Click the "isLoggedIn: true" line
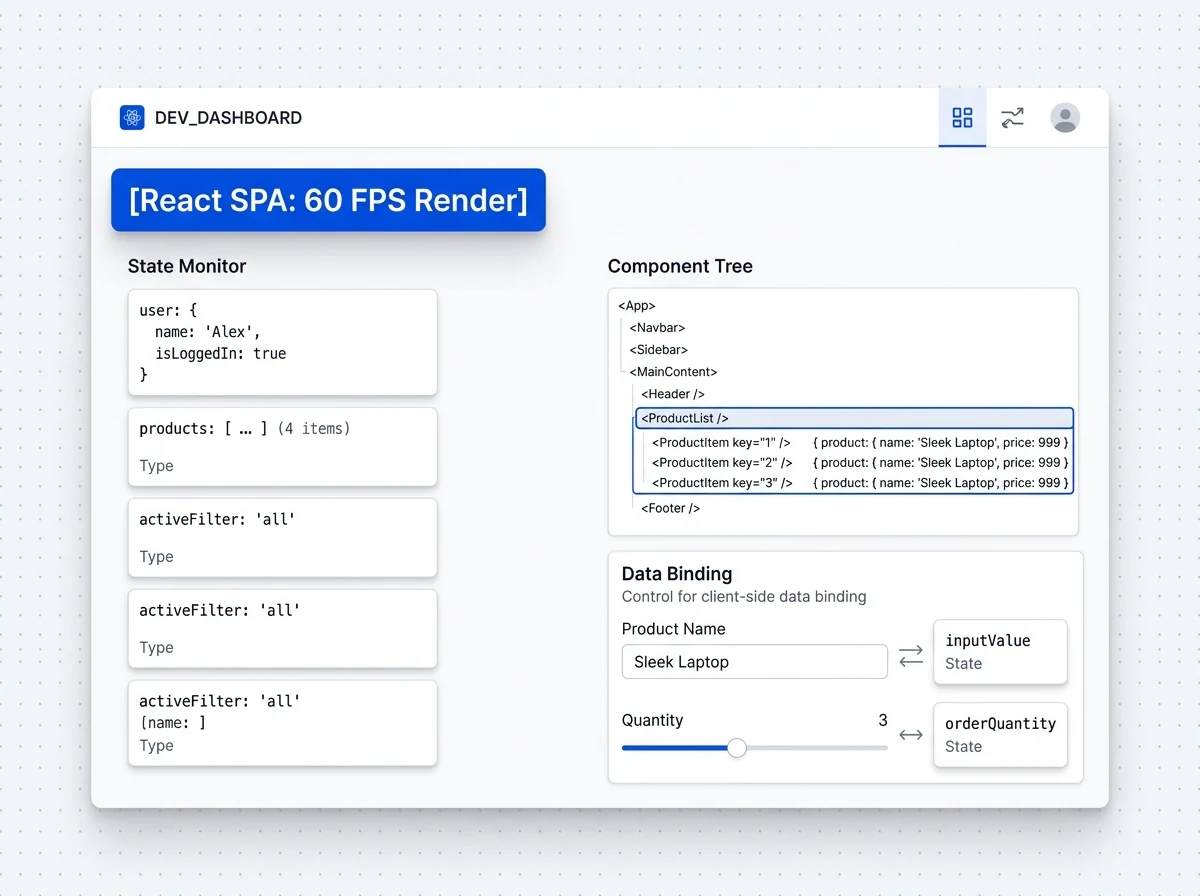The width and height of the screenshot is (1200, 896). [x=220, y=353]
